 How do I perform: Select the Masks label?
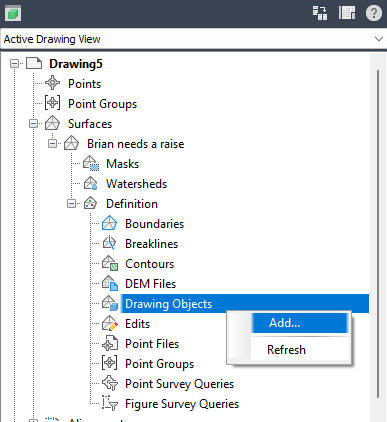coord(122,164)
